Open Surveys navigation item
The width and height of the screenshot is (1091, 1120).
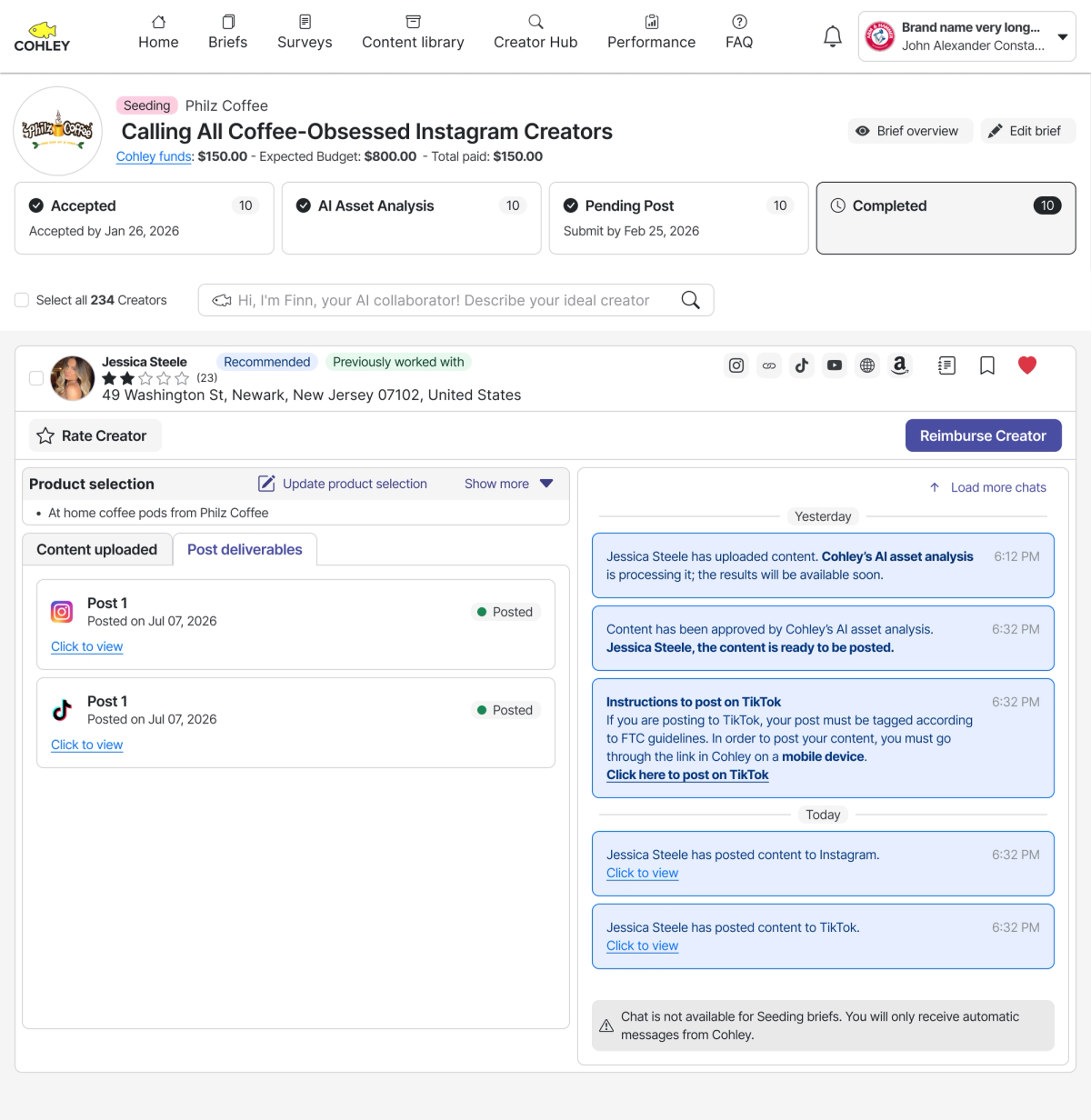point(305,33)
